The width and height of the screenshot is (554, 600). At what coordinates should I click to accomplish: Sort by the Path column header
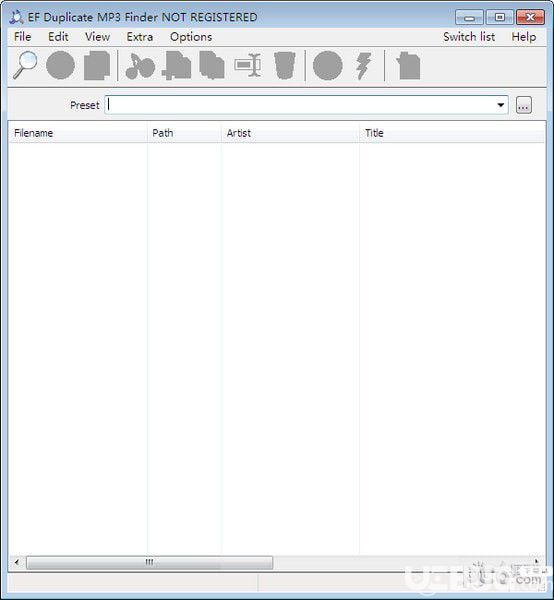(184, 133)
